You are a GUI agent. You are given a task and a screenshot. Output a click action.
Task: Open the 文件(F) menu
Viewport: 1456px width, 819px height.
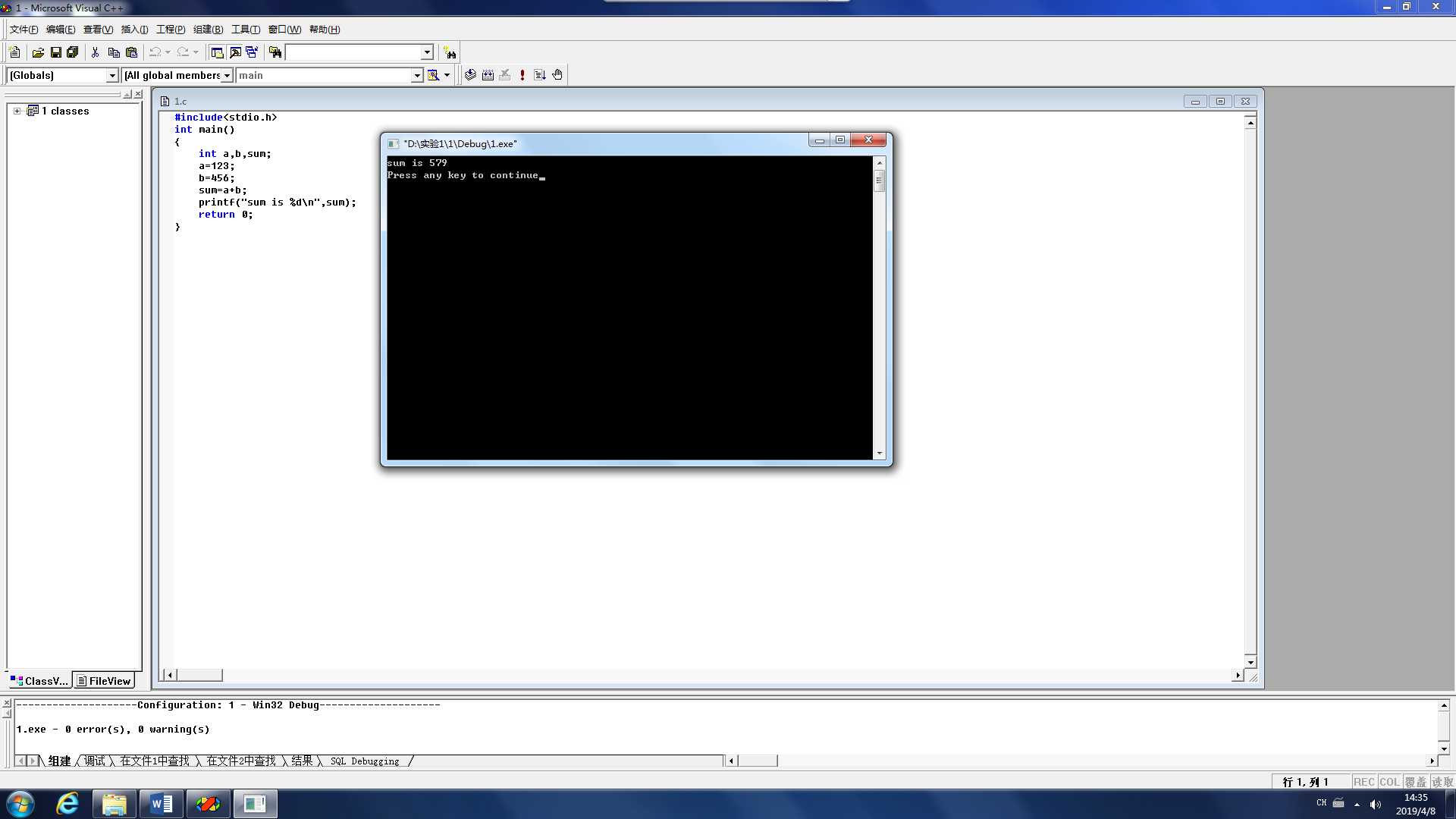24,30
